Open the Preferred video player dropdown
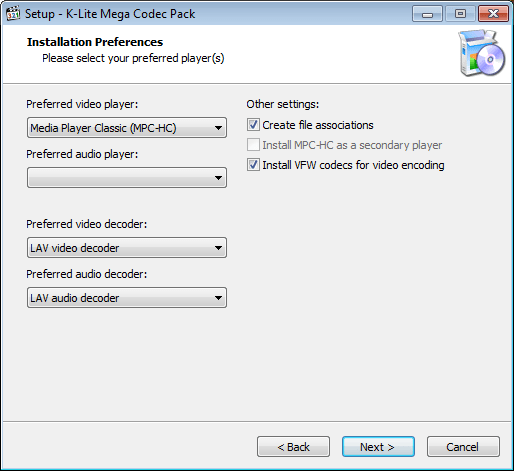Viewport: 514px width, 471px height. pos(127,128)
